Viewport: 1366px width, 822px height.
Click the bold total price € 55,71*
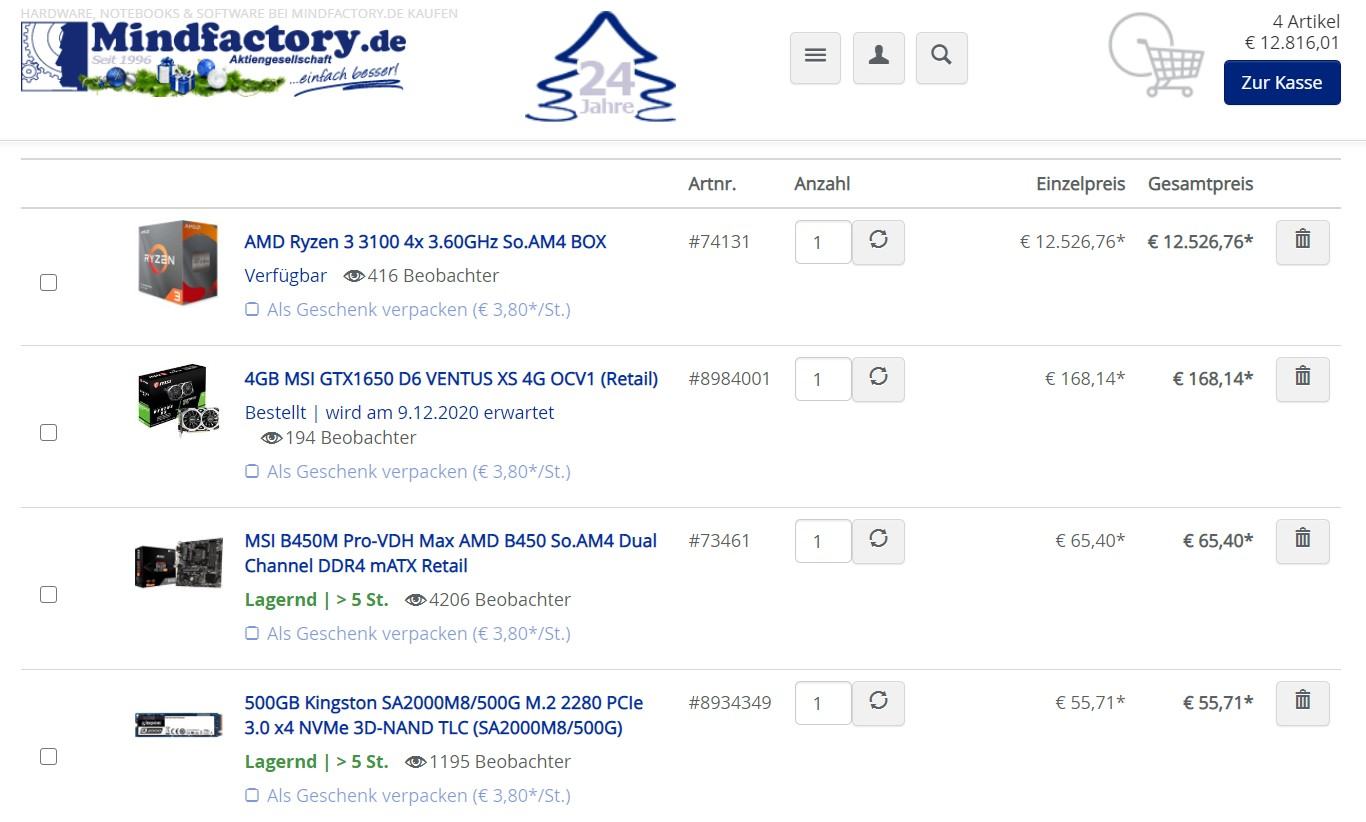(1218, 703)
